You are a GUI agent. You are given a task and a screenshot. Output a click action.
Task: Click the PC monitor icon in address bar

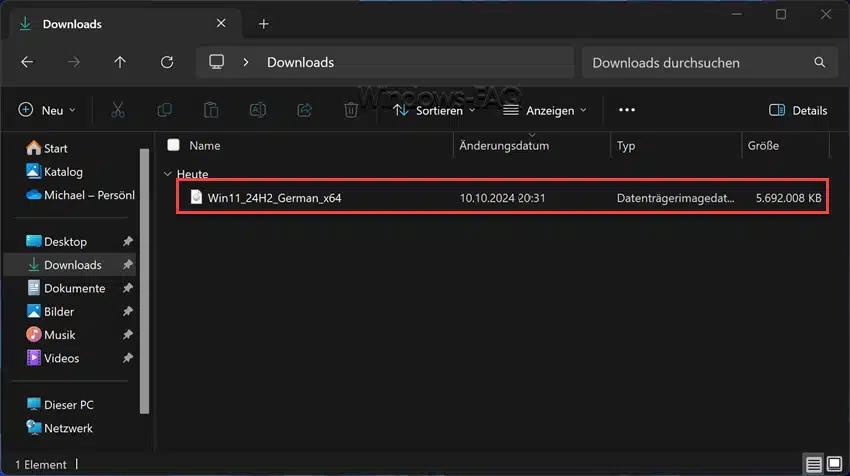point(216,62)
